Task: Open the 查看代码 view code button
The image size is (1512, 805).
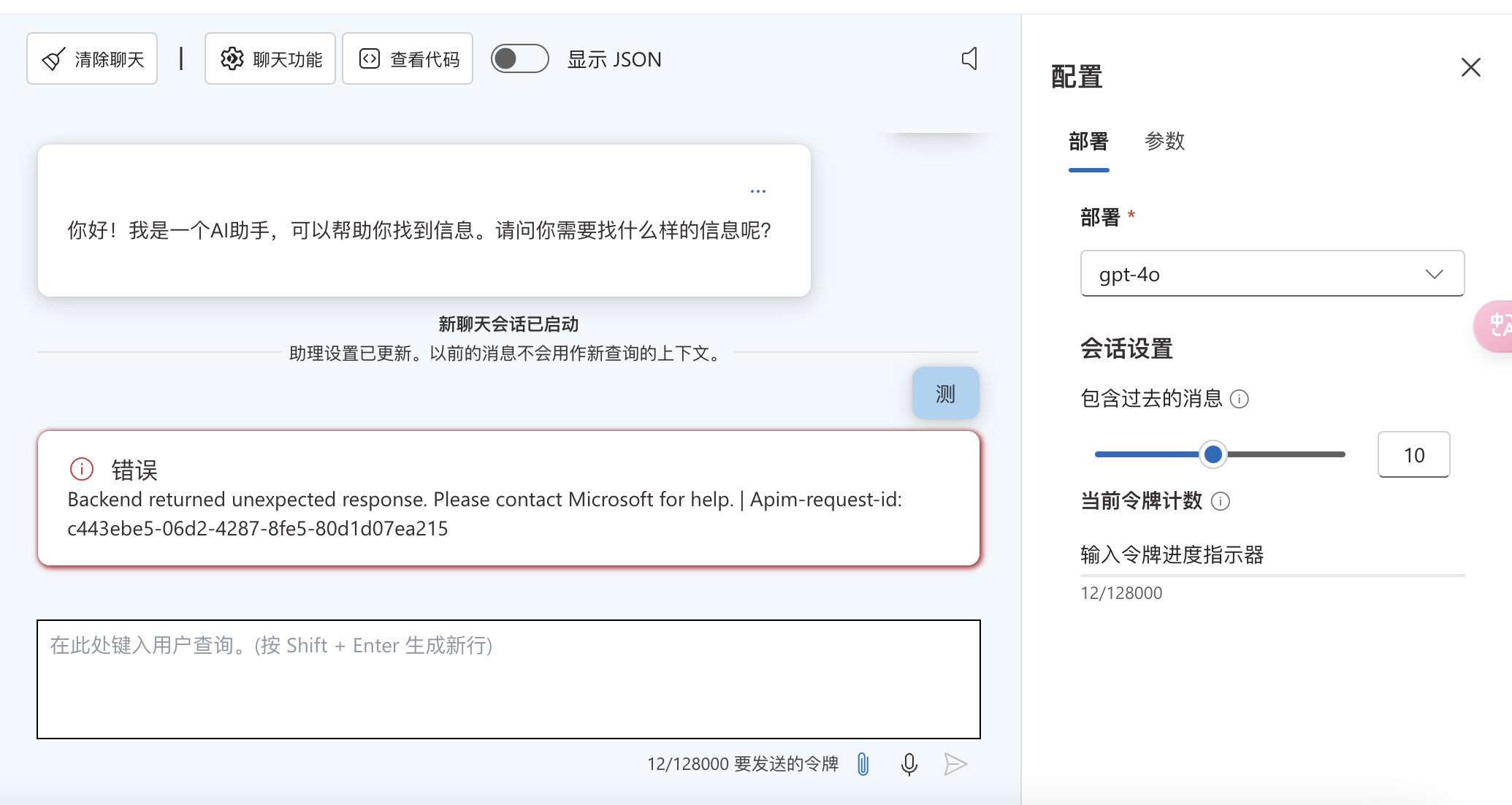Action: 408,58
